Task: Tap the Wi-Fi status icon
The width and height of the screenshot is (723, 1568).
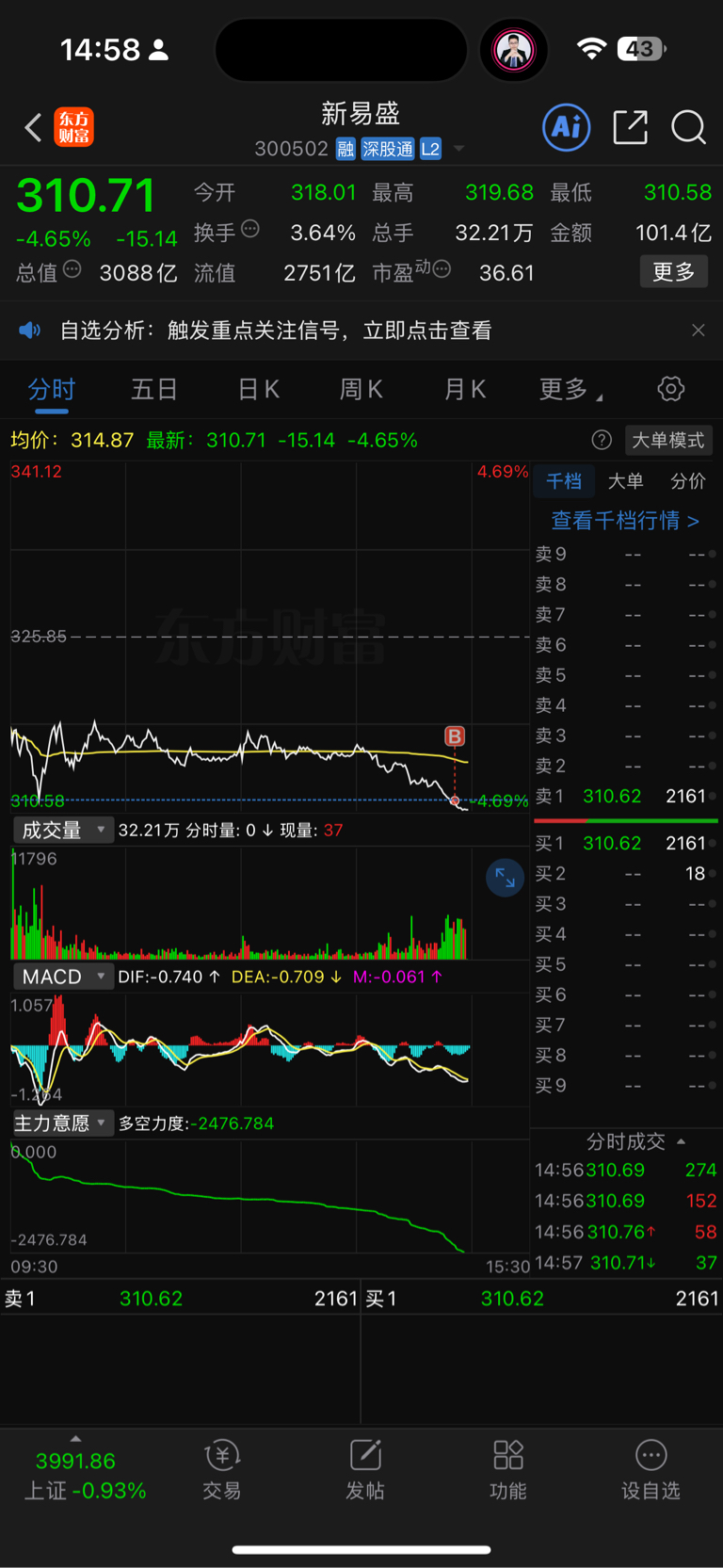Action: pos(591,49)
